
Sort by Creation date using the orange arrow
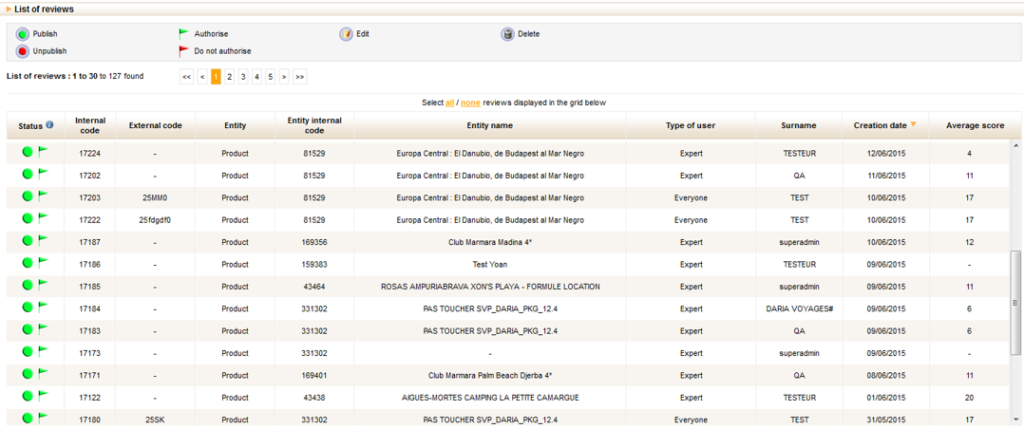(913, 125)
